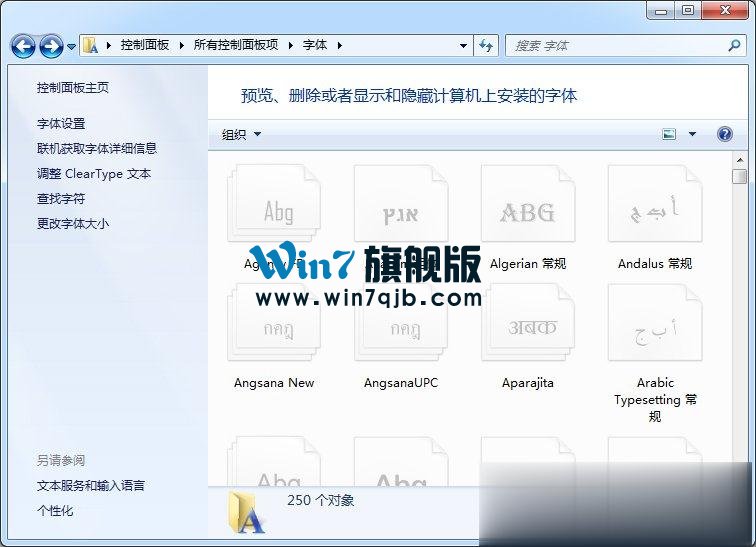Select the Agency FB font icon
This screenshot has width=756, height=547.
click(274, 203)
